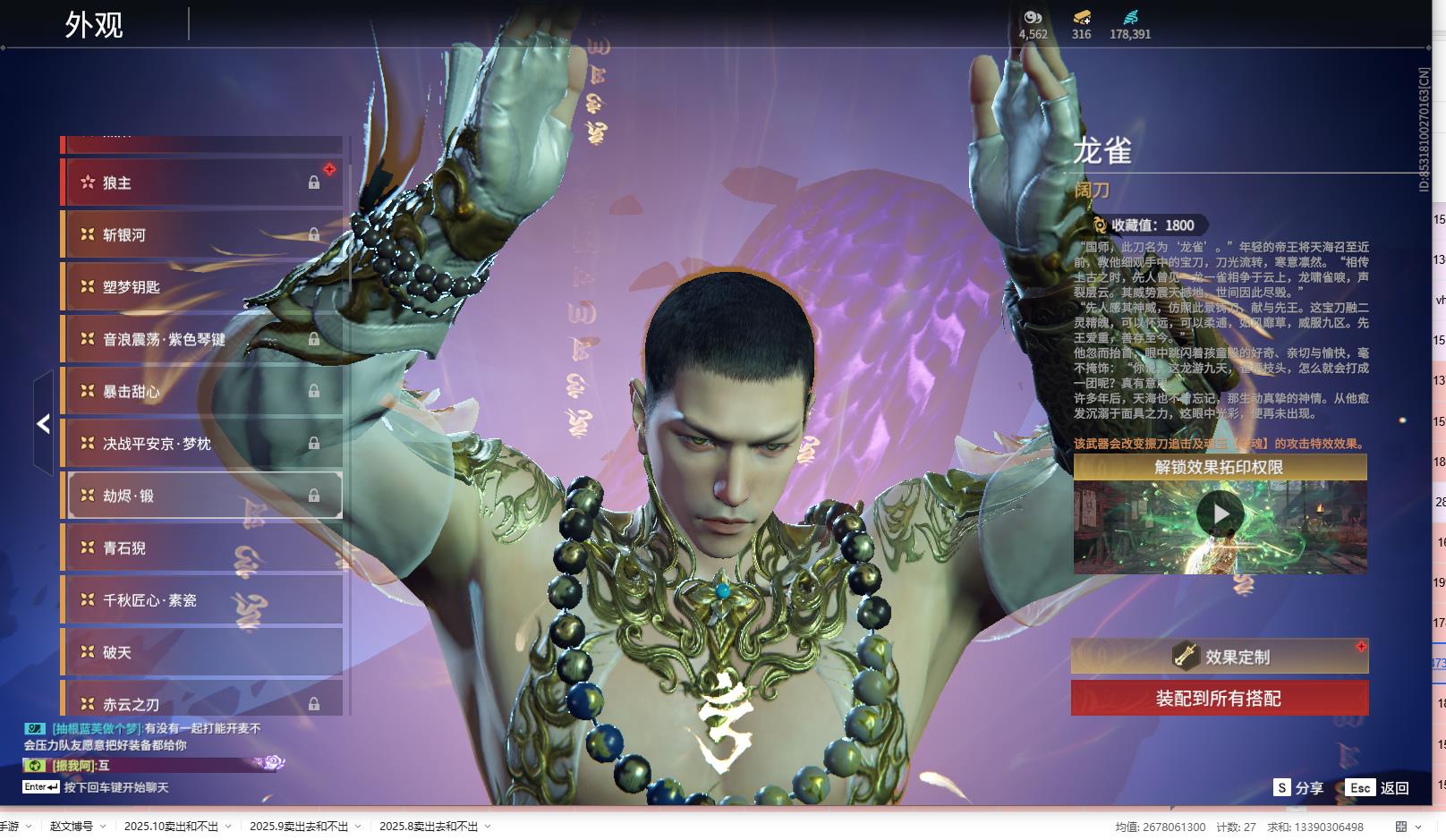Click the lock icon on 斩银河
This screenshot has height=840, width=1446.
click(314, 234)
